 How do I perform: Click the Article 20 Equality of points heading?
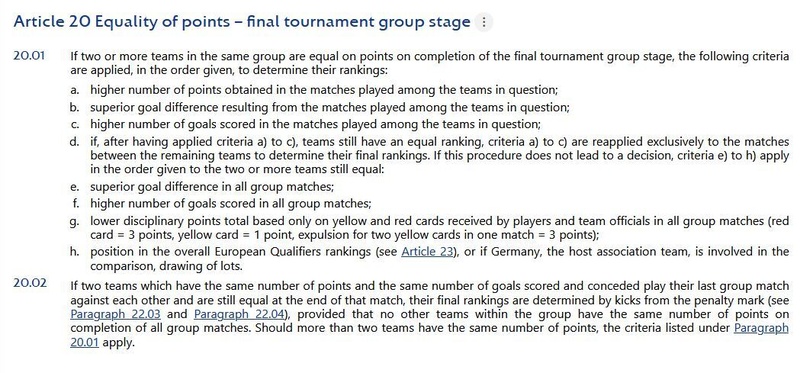pyautogui.click(x=242, y=22)
